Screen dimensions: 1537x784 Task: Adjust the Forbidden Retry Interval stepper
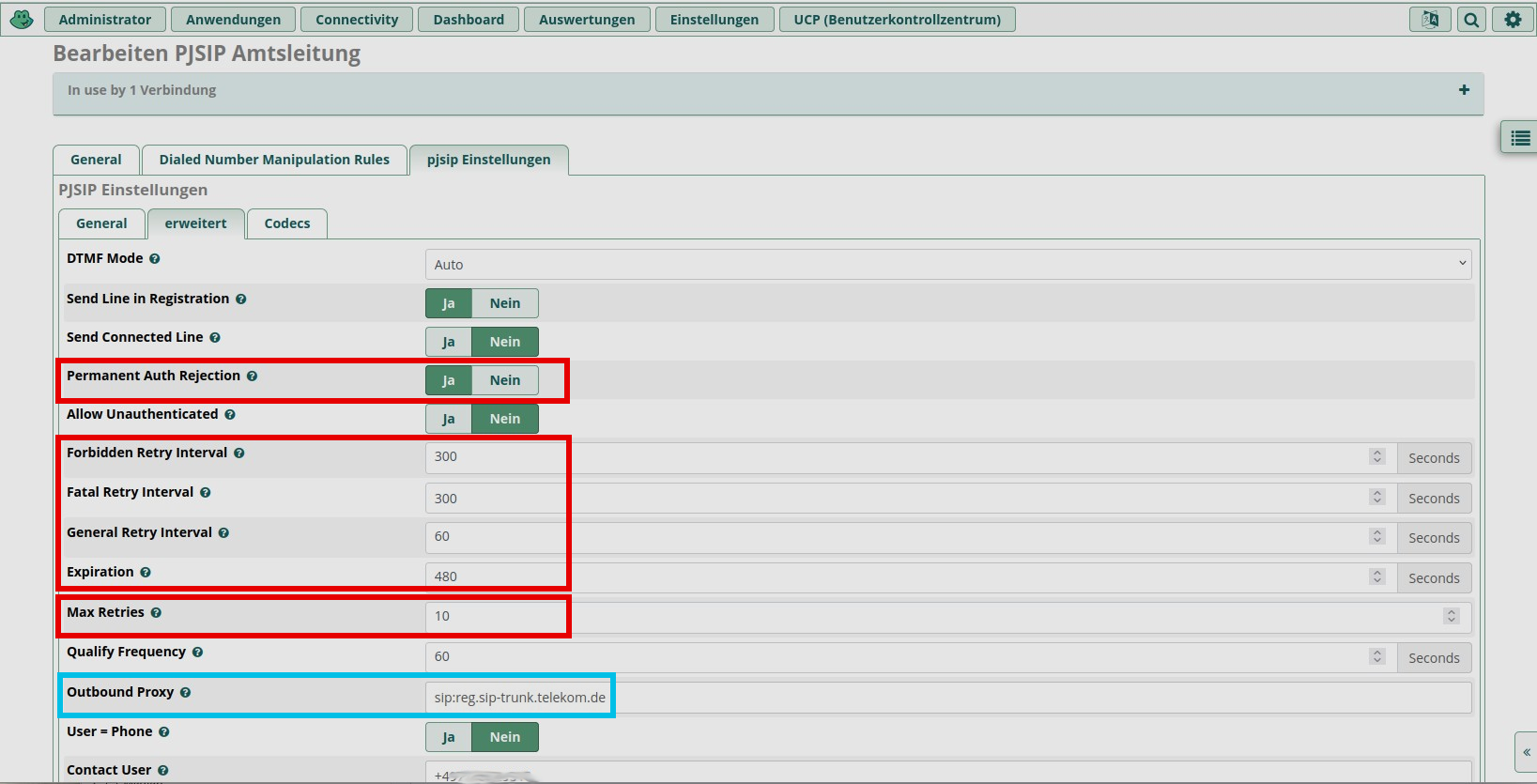pos(1377,457)
